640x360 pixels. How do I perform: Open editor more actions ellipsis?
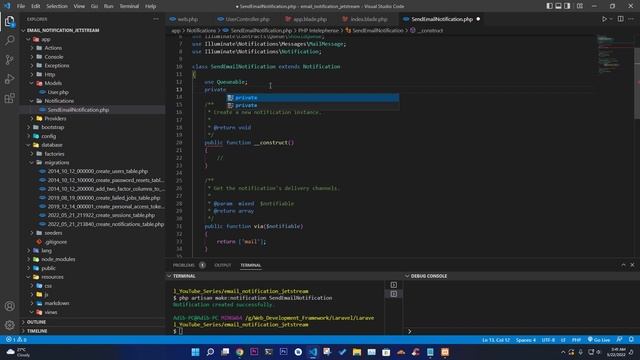(631, 19)
